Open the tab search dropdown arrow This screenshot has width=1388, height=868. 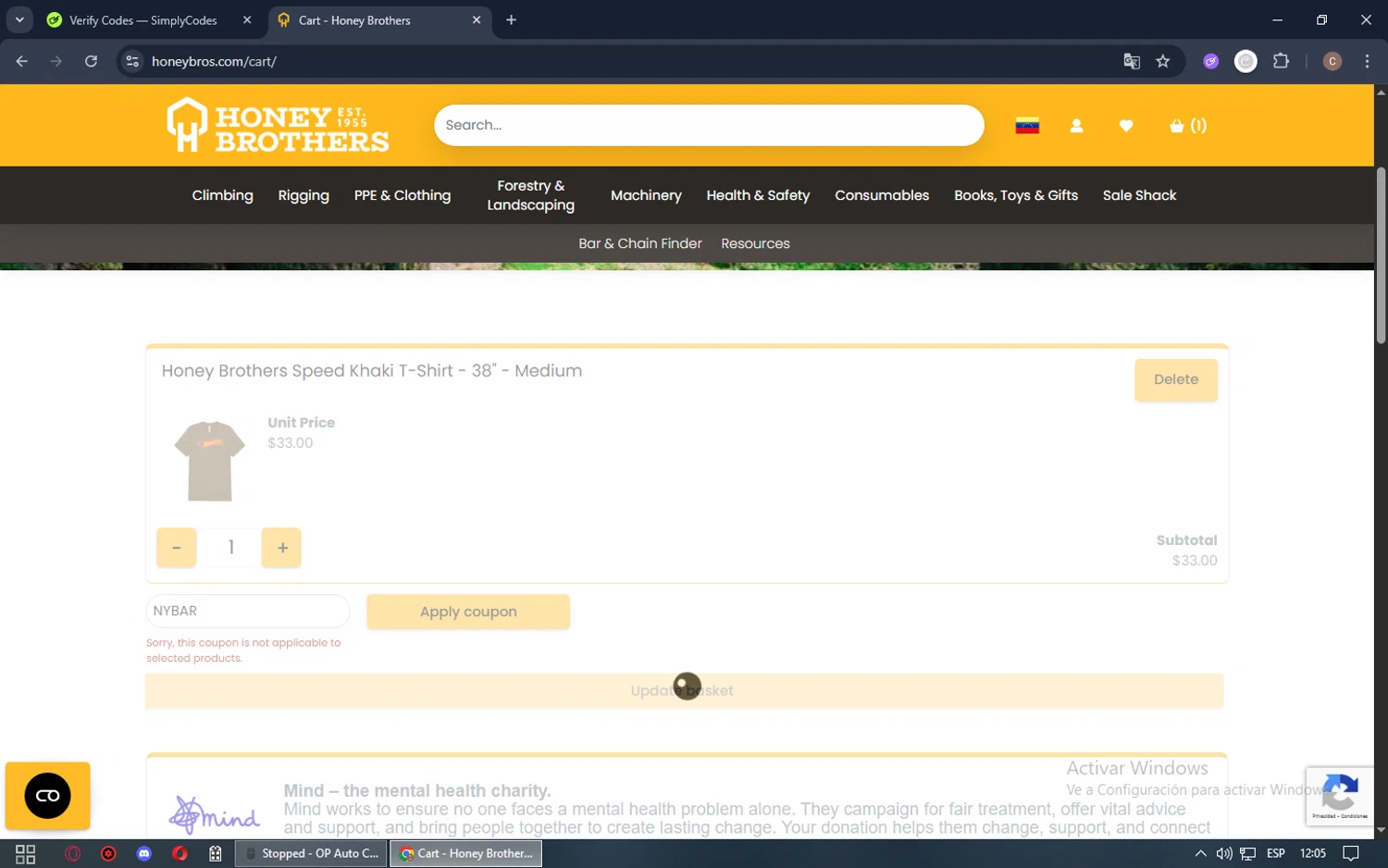[19, 19]
